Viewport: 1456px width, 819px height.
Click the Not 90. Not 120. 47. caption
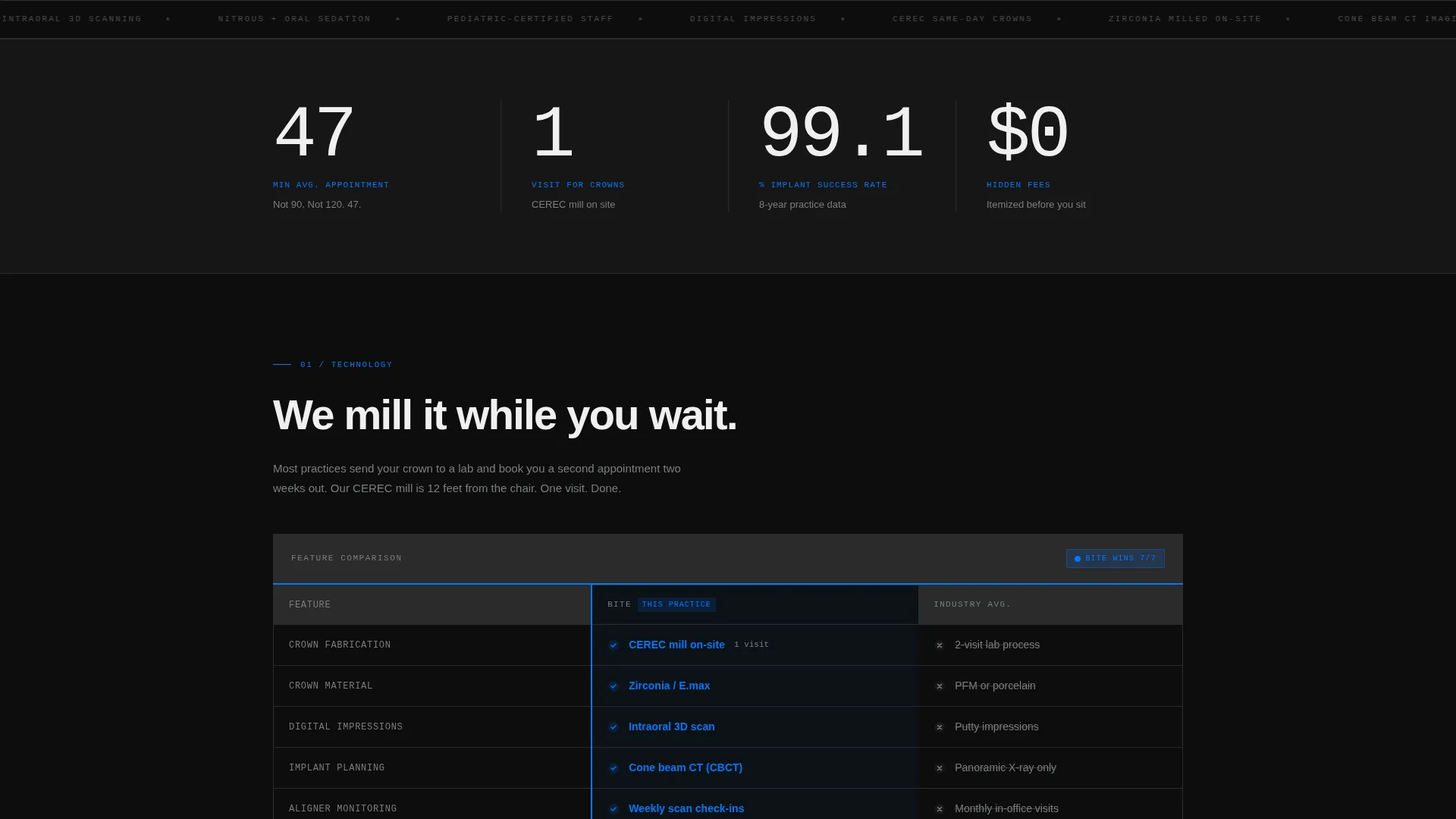(317, 205)
